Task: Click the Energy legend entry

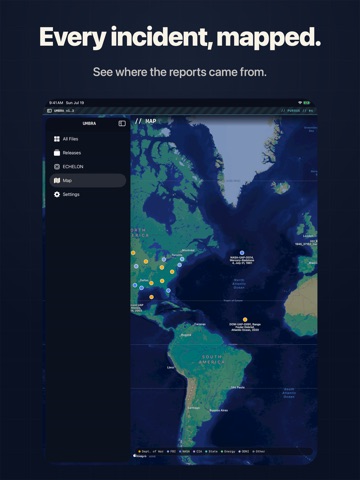Action: click(228, 451)
